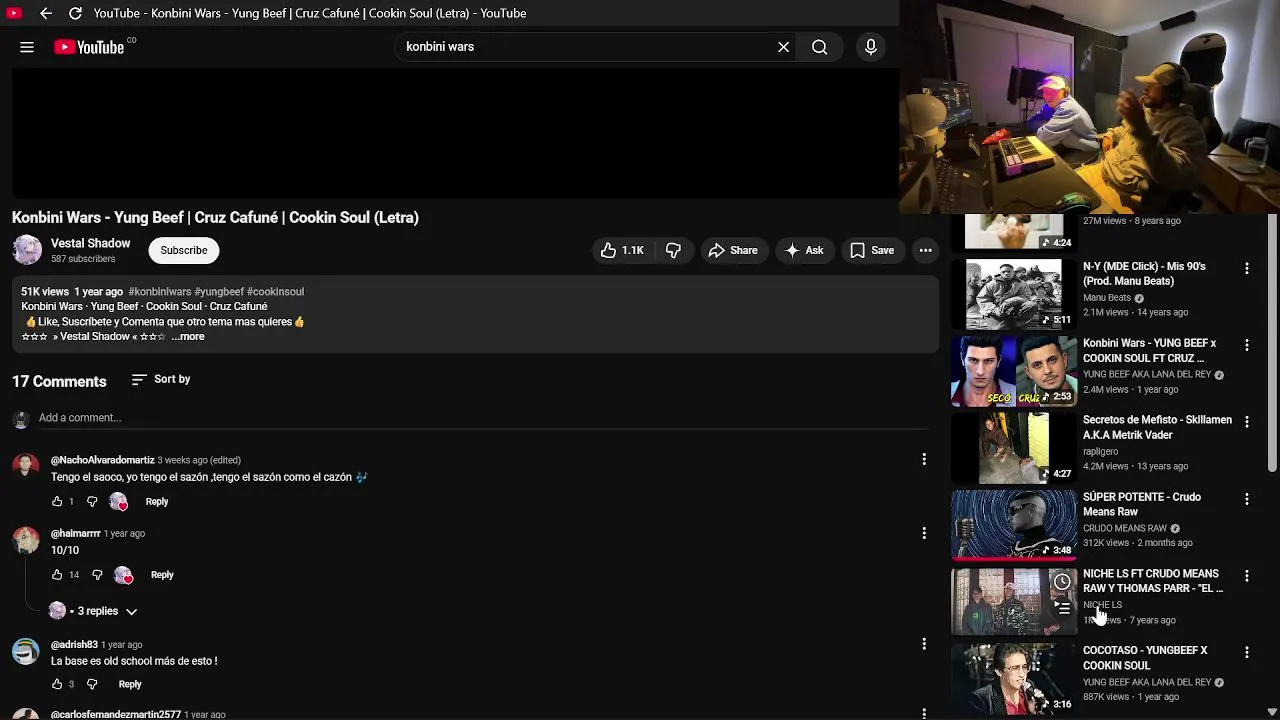Save the video to a playlist

[x=872, y=251]
